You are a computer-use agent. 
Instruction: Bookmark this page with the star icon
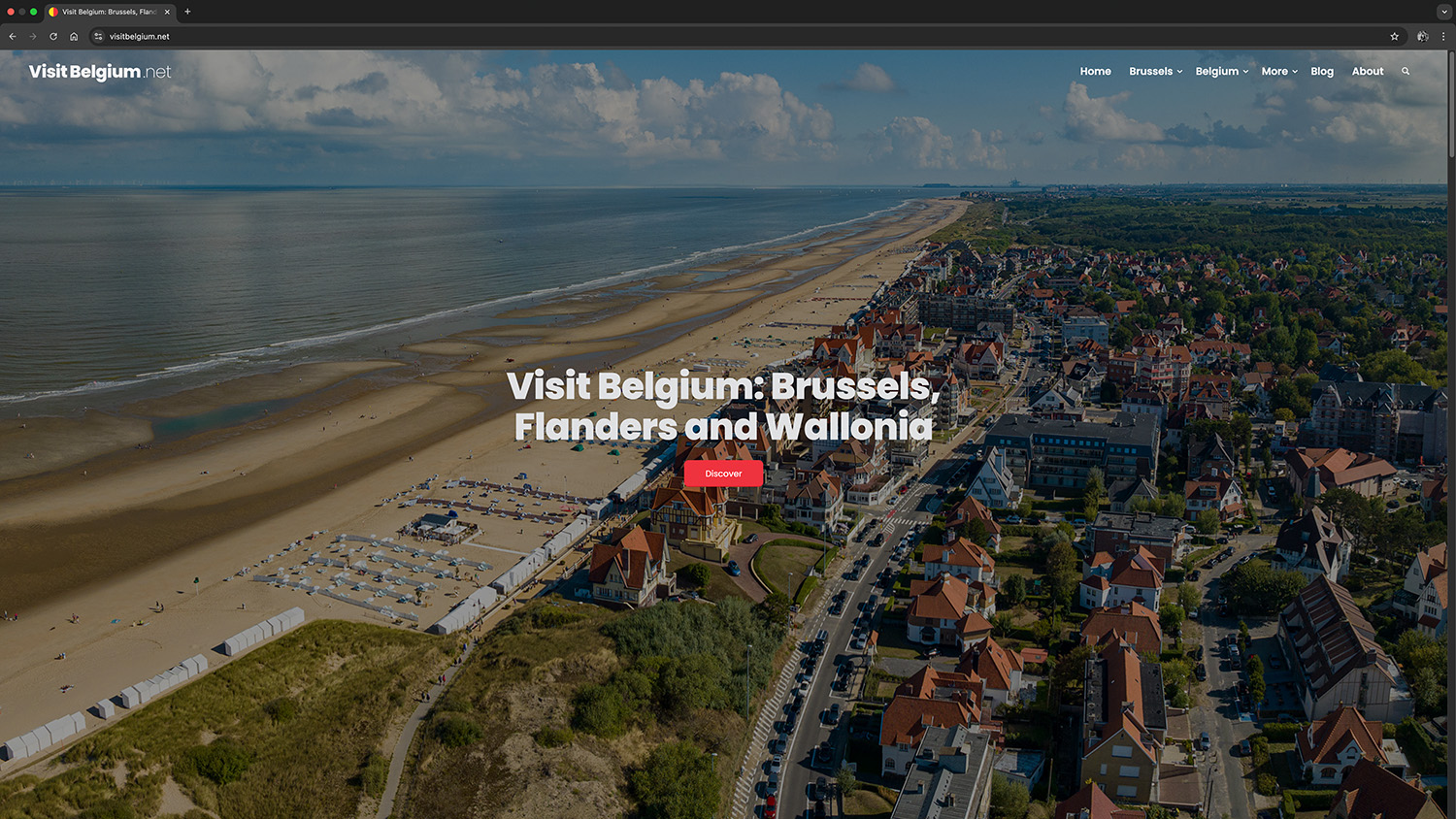click(1395, 37)
